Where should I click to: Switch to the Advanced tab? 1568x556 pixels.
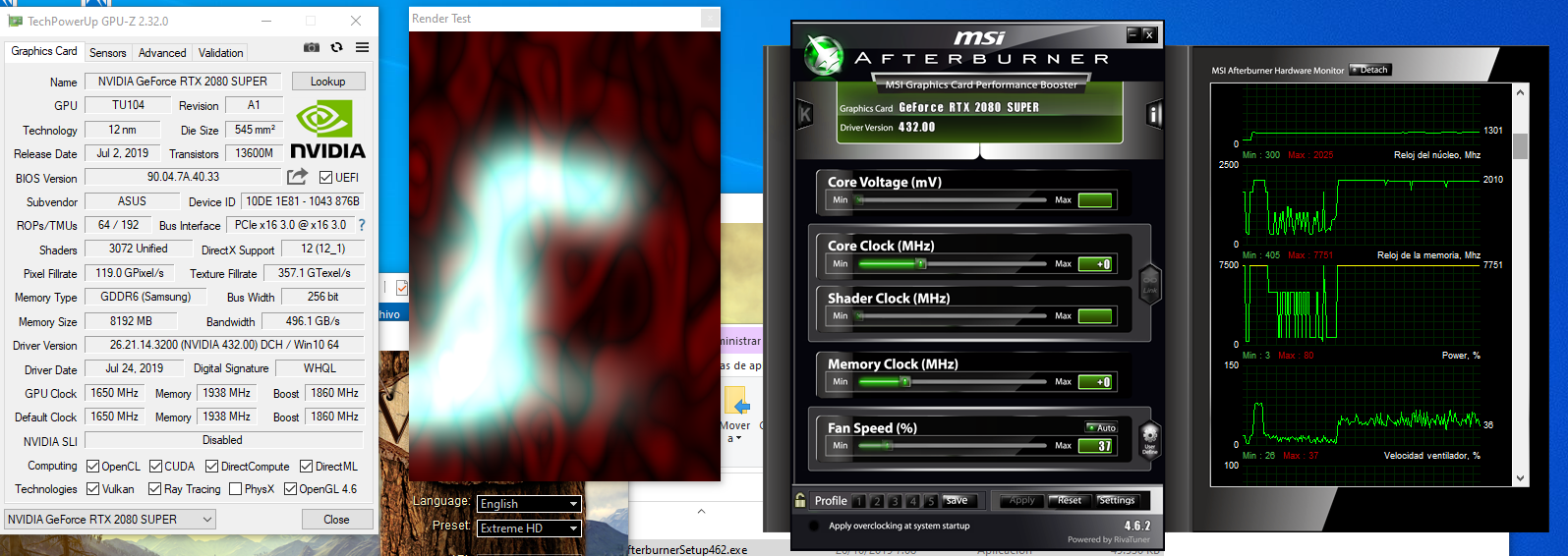pyautogui.click(x=162, y=53)
